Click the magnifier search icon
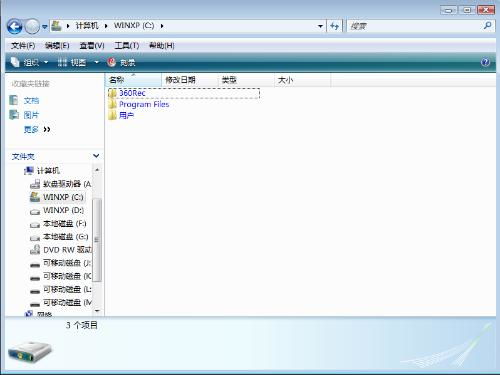Image resolution: width=500 pixels, height=375 pixels. click(488, 26)
